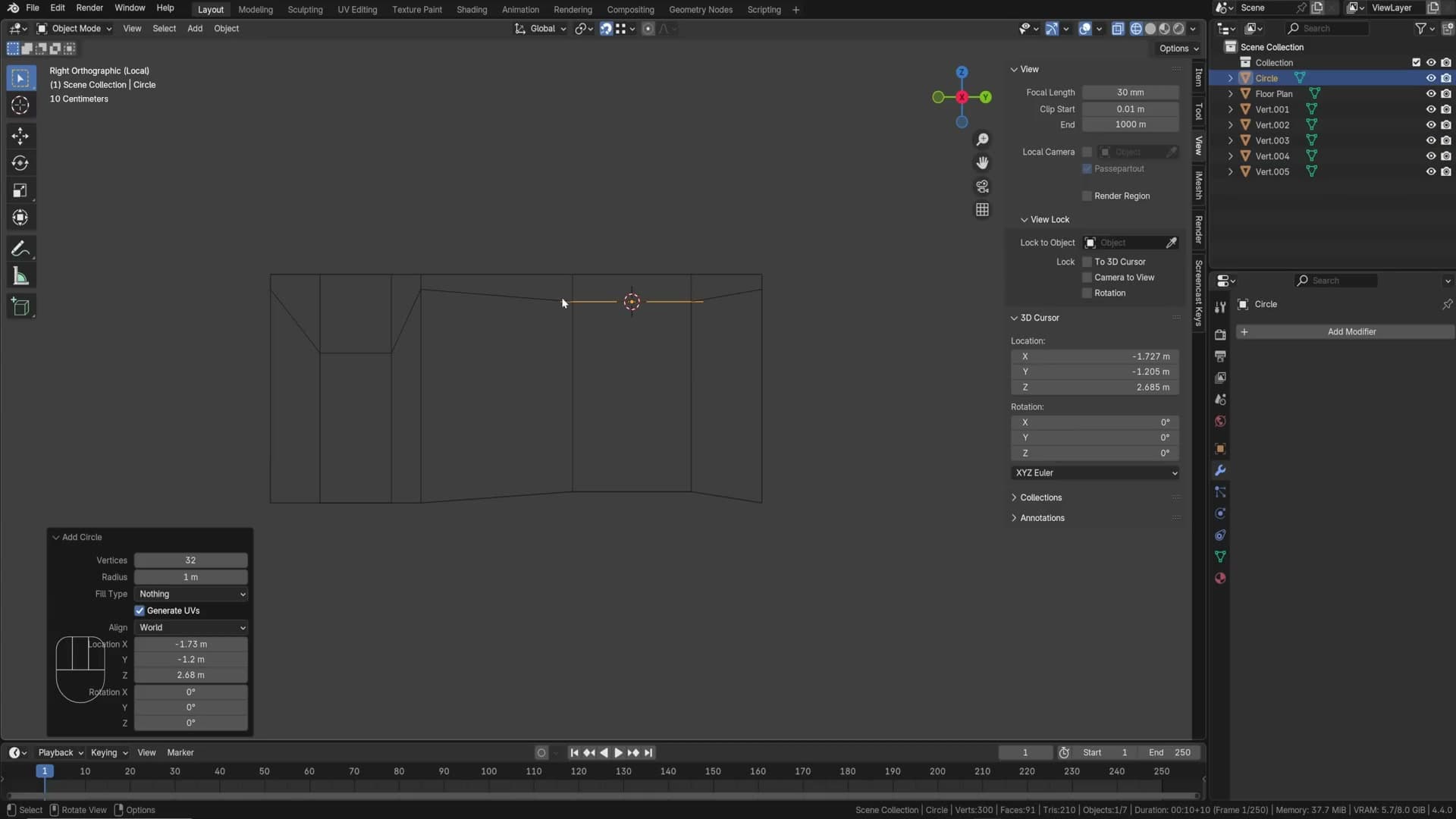Hide Floor Plan object in outliner
Image resolution: width=1456 pixels, height=819 pixels.
pos(1430,94)
